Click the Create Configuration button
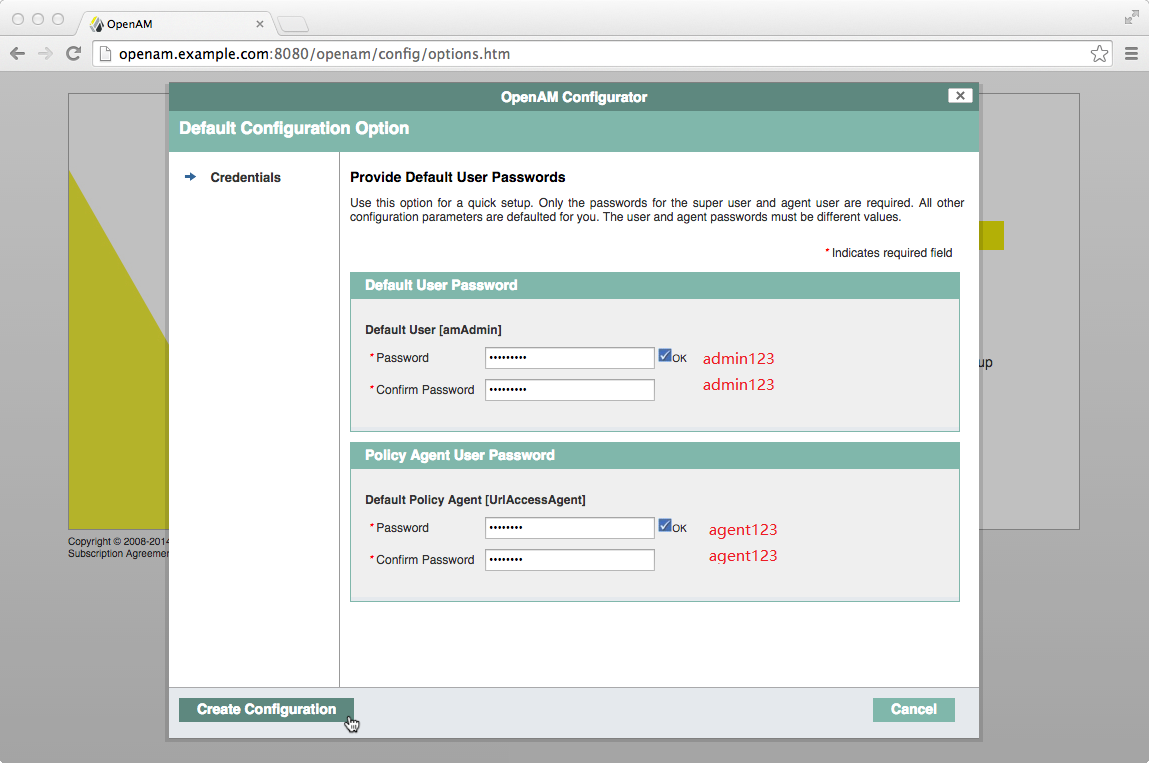The image size is (1149, 763). click(x=267, y=709)
